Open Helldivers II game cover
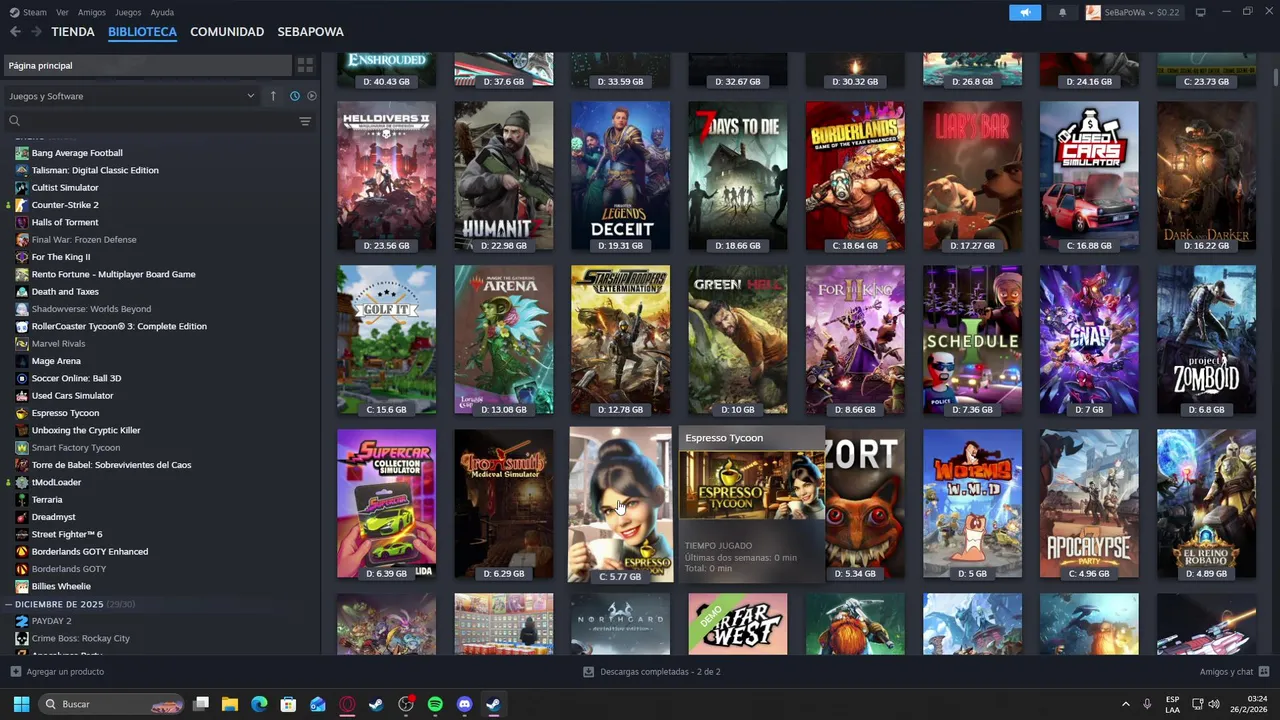 pos(386,176)
